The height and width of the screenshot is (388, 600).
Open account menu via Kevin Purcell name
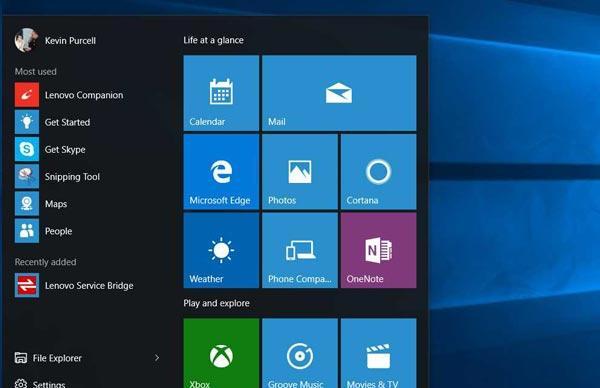[x=70, y=41]
